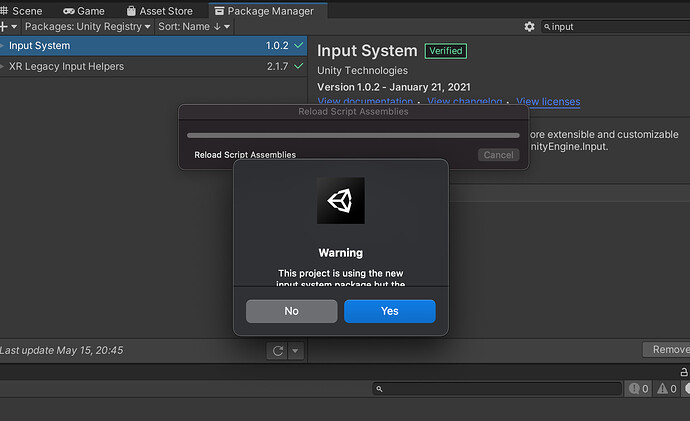Select the XR Legacy Input Helpers row
690x421 pixels.
point(153,66)
